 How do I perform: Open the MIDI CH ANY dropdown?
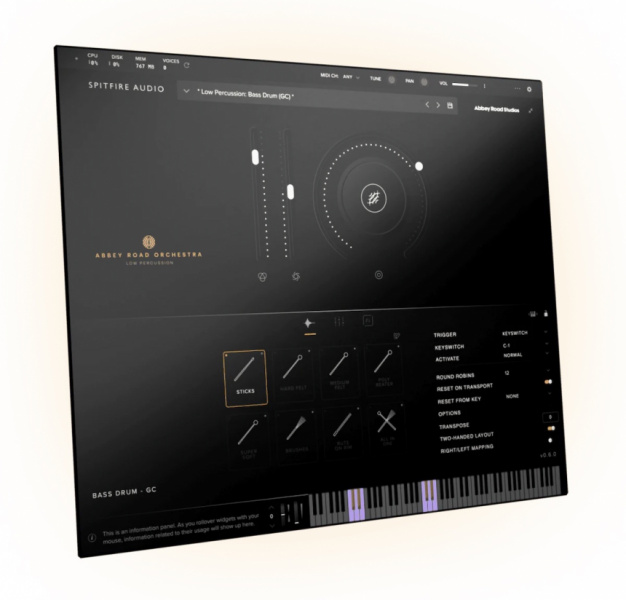tap(351, 77)
